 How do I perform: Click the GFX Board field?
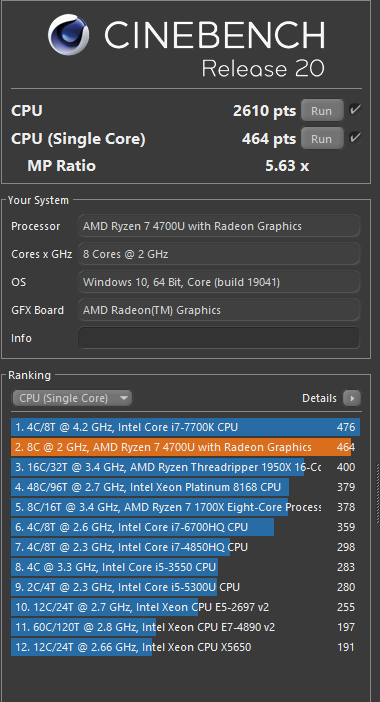[219, 310]
